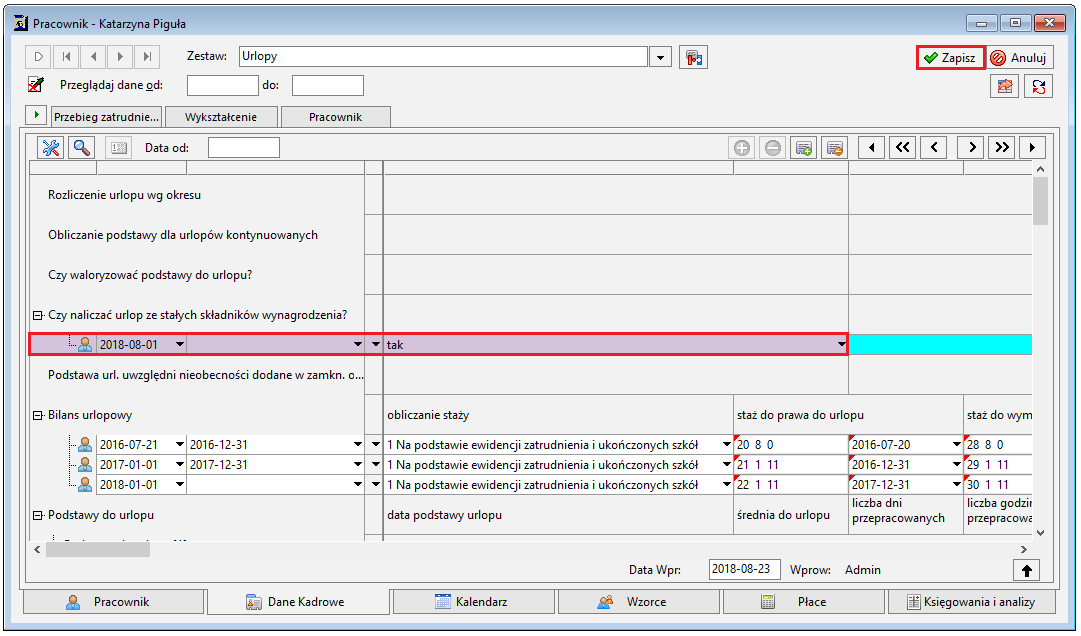Click the person icon in the 2018-08-01 row
The height and width of the screenshot is (636, 1081).
click(x=85, y=344)
